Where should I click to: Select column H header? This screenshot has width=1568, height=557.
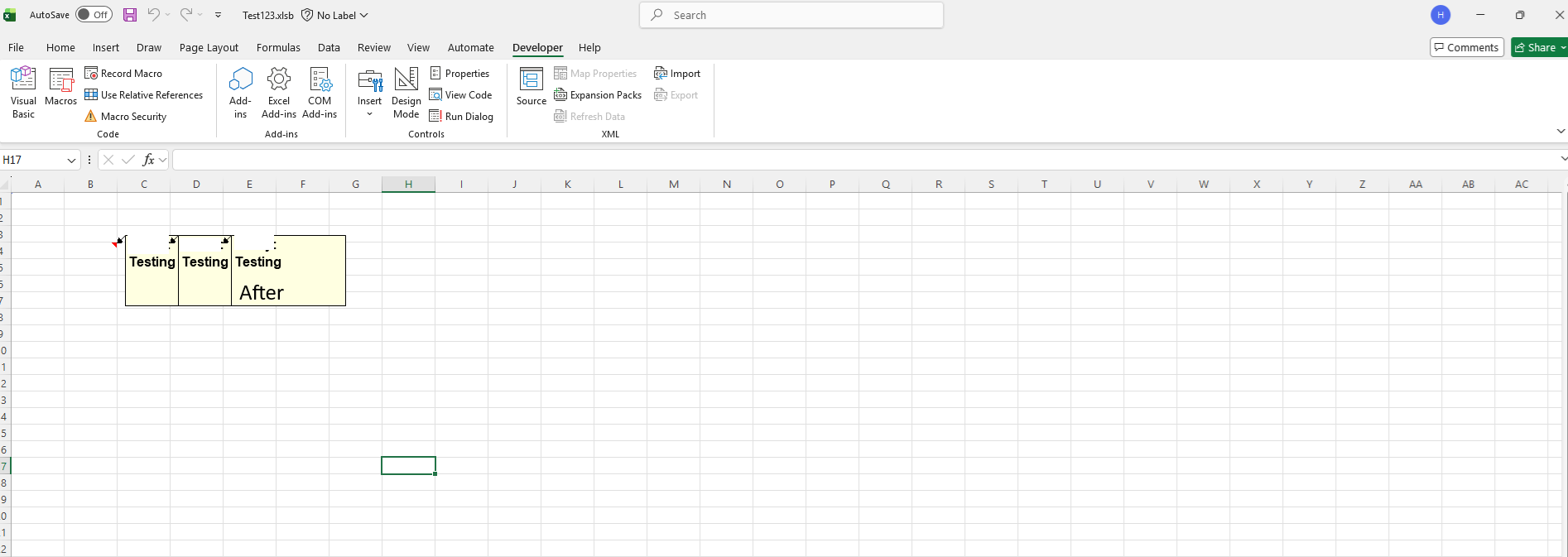coord(408,184)
